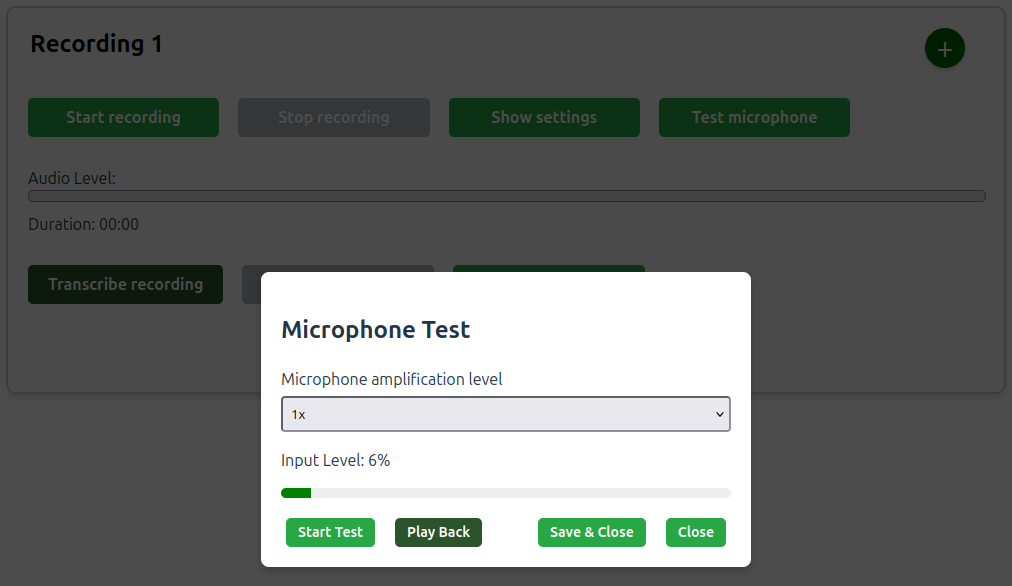Click the green filled part of the input level bar
Viewport: 1012px width, 586px height.
tap(296, 493)
